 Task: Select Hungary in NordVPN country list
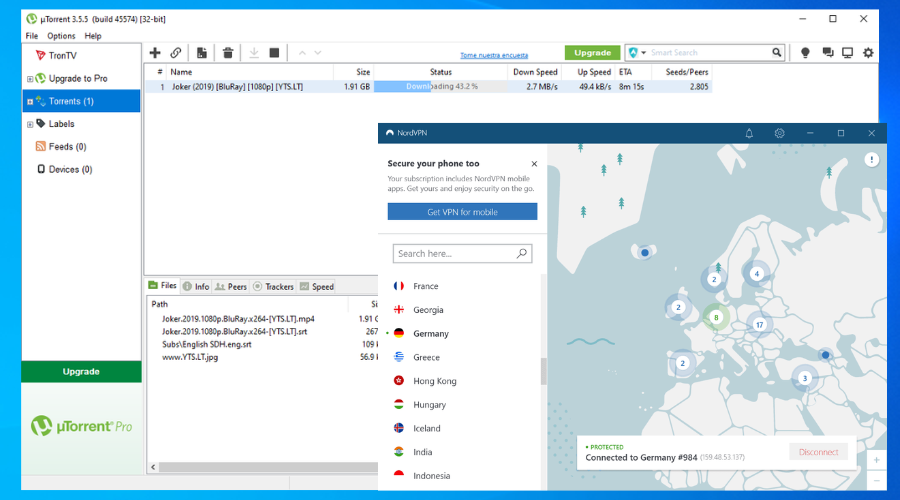(x=429, y=405)
